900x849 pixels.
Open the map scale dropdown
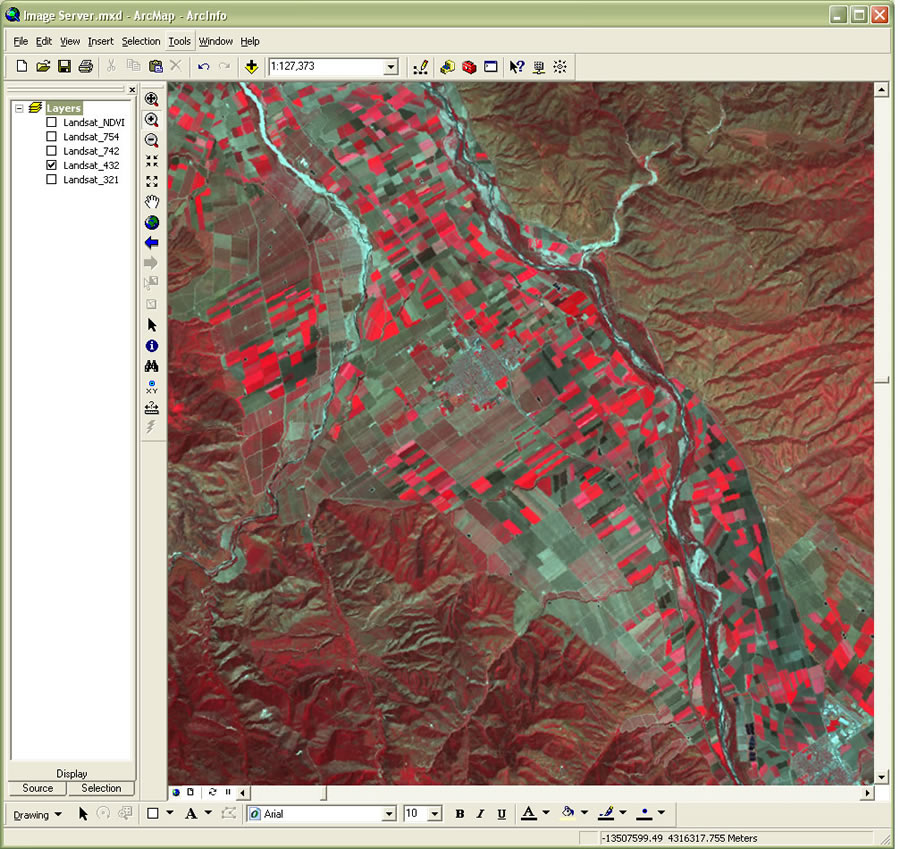(x=391, y=67)
